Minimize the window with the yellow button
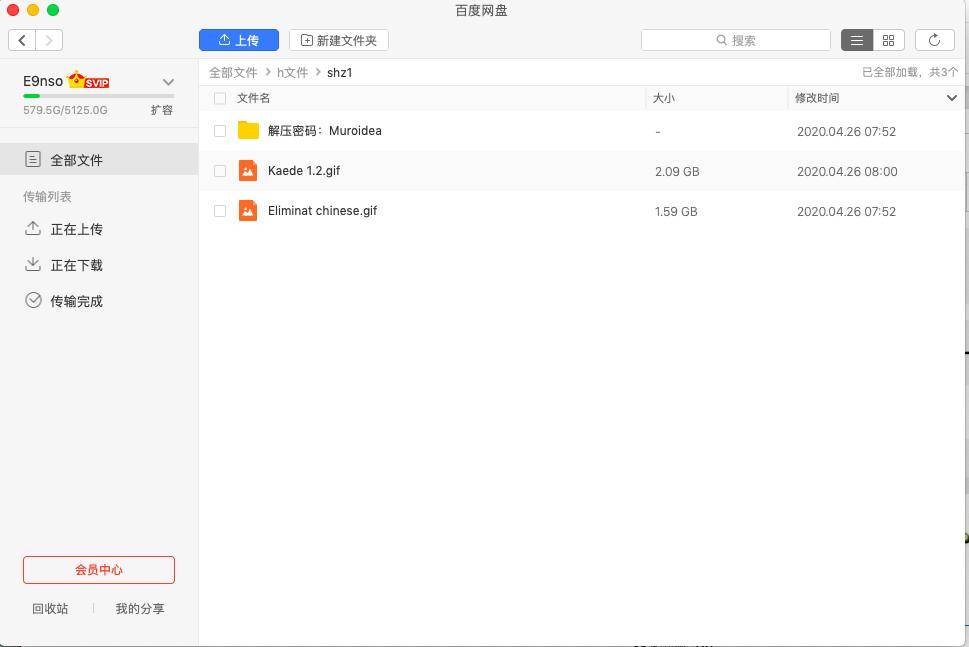This screenshot has height=647, width=969. point(33,10)
